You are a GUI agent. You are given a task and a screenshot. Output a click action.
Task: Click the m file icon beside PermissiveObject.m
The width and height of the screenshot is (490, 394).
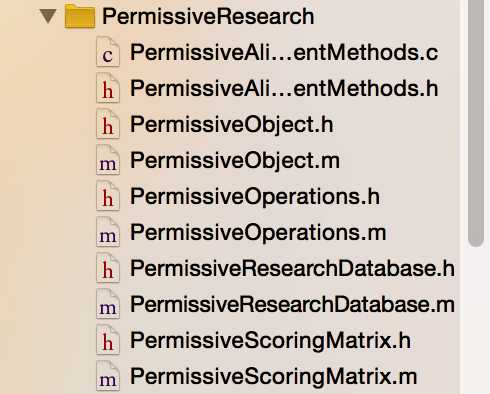tap(108, 160)
